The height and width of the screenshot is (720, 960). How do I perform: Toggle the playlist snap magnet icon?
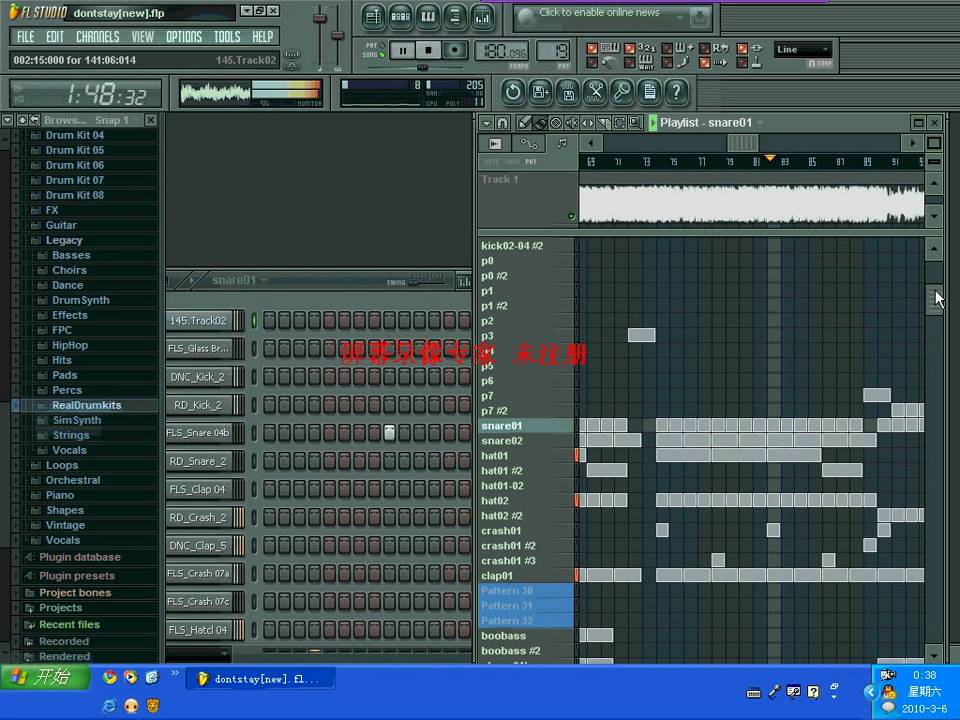pyautogui.click(x=502, y=123)
